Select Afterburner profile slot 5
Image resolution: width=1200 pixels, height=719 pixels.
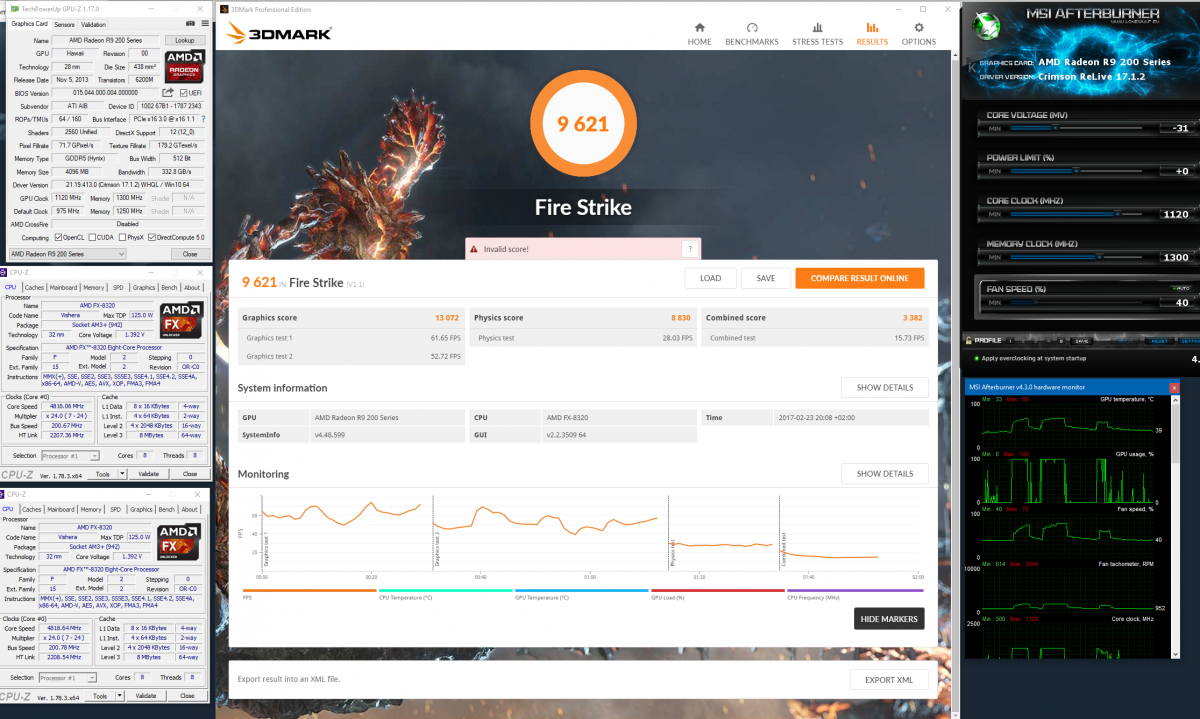pos(1060,341)
